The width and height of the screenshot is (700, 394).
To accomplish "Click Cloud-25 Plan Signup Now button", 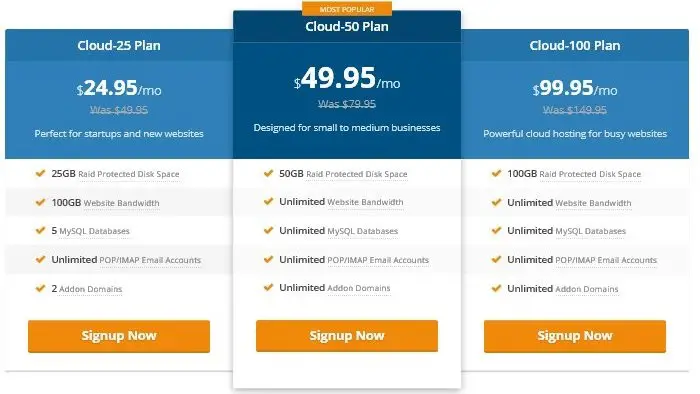I will click(119, 336).
